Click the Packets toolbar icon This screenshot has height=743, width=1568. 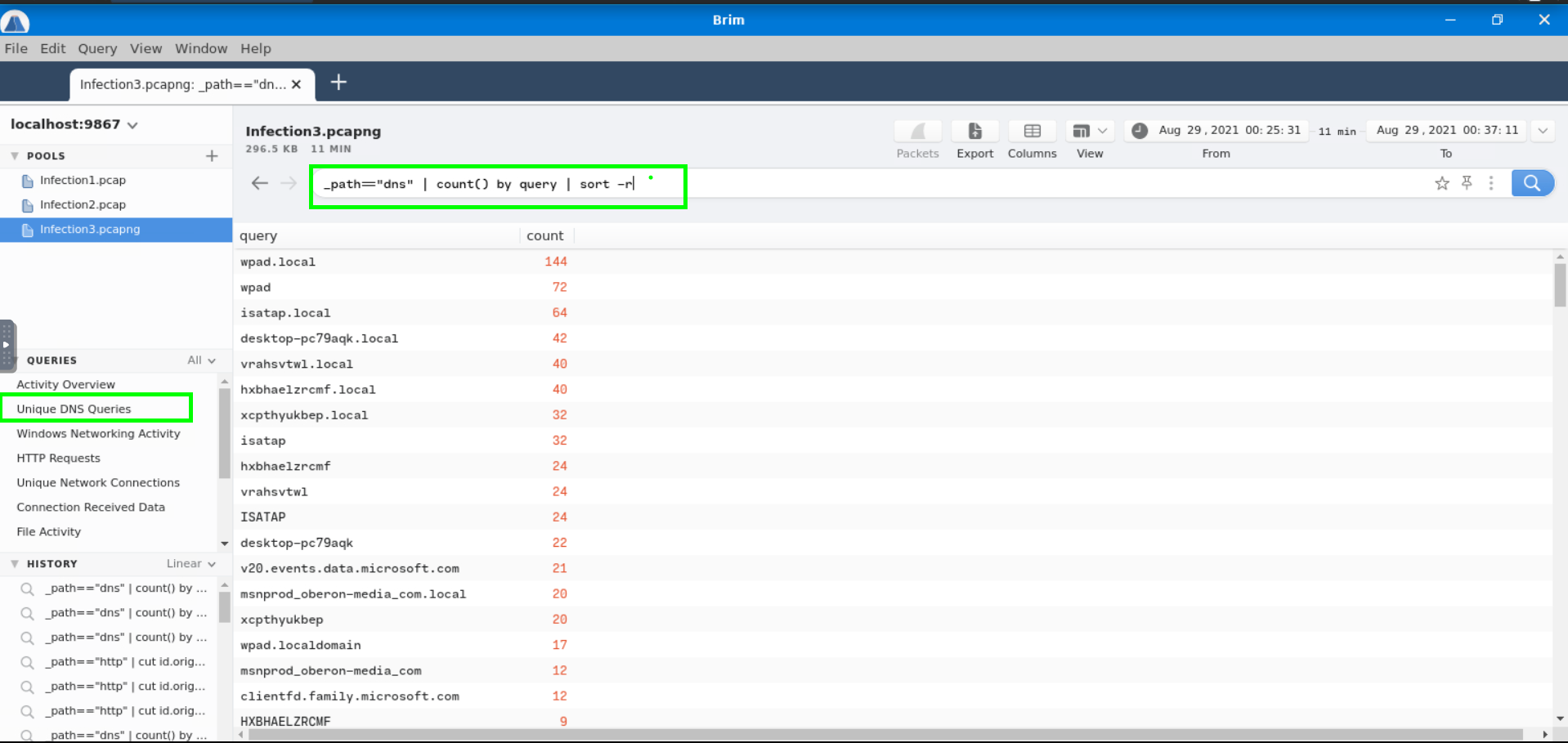[x=917, y=132]
